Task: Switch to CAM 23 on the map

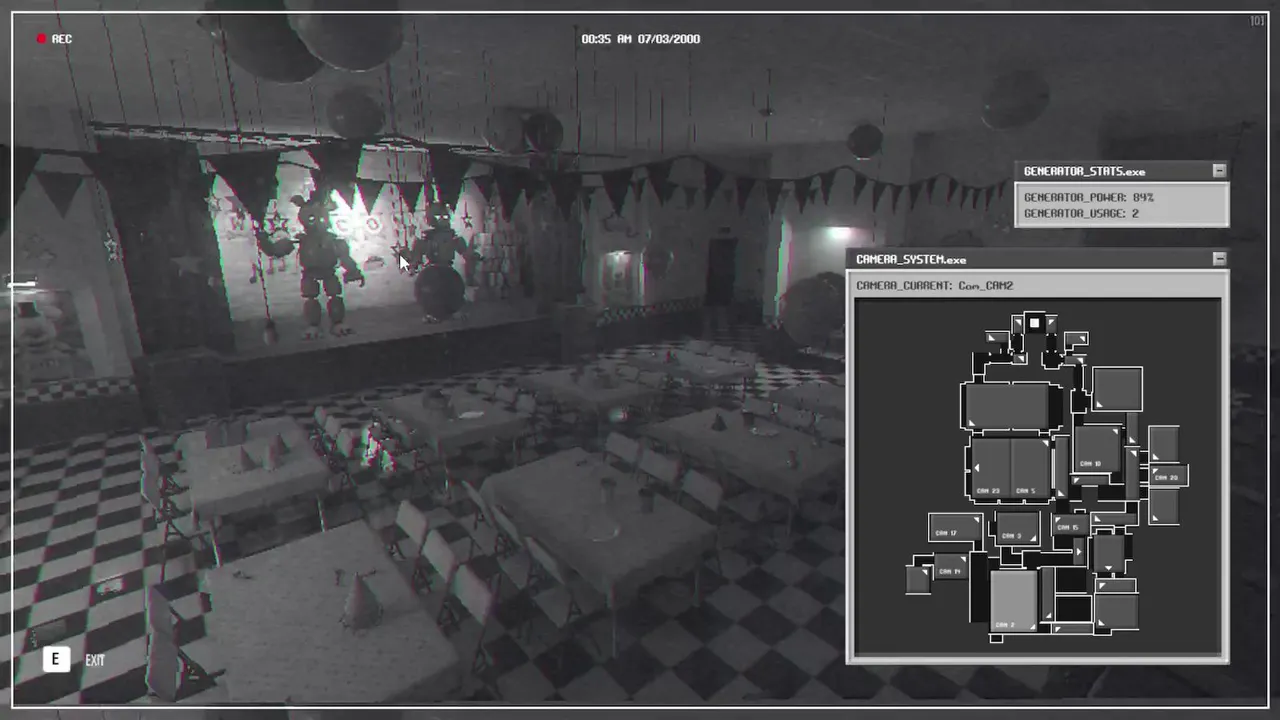Action: pyautogui.click(x=991, y=469)
